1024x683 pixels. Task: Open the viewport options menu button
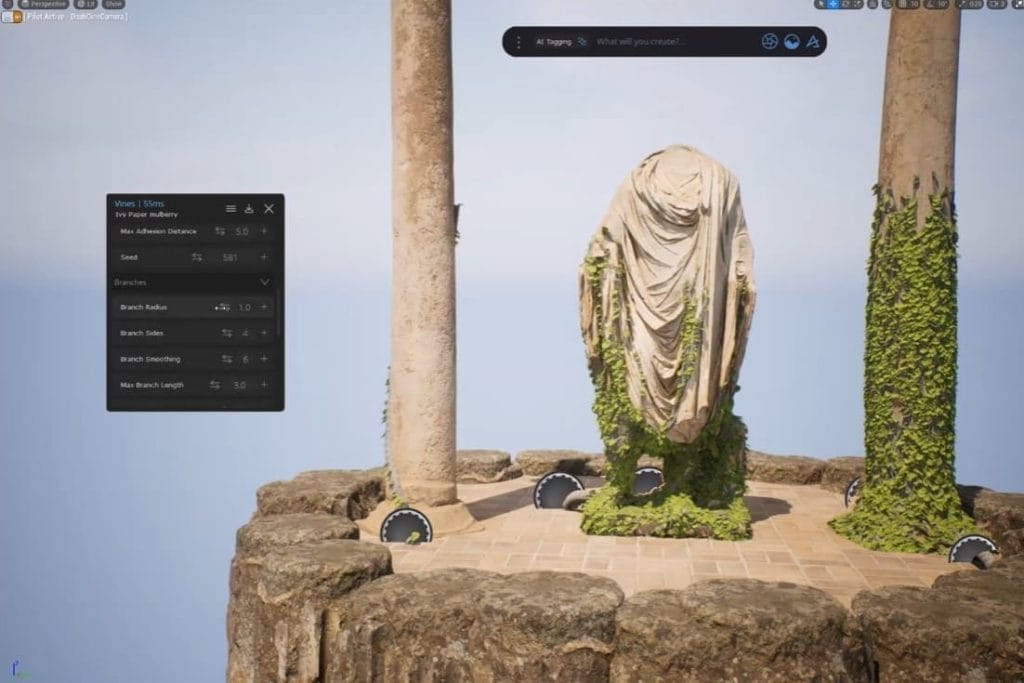coord(7,4)
